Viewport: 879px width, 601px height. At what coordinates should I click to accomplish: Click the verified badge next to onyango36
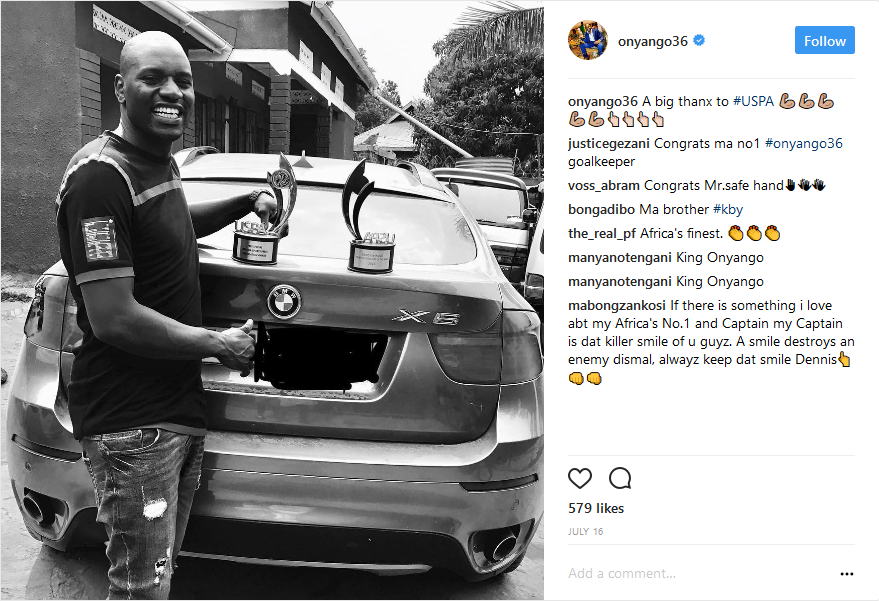click(x=699, y=40)
